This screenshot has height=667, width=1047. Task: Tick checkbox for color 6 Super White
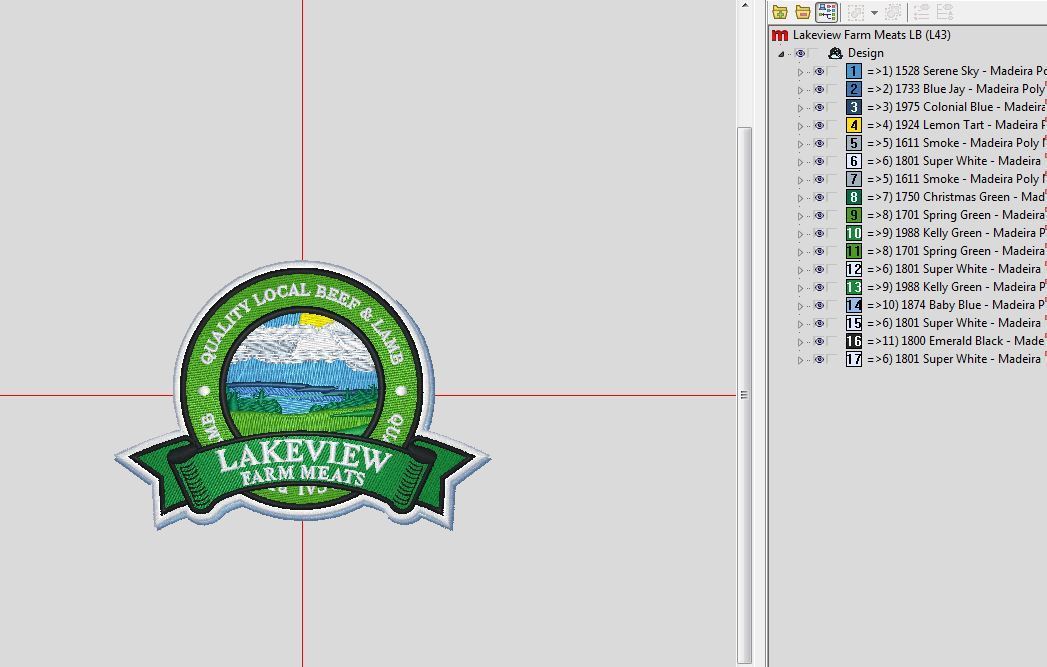click(832, 161)
